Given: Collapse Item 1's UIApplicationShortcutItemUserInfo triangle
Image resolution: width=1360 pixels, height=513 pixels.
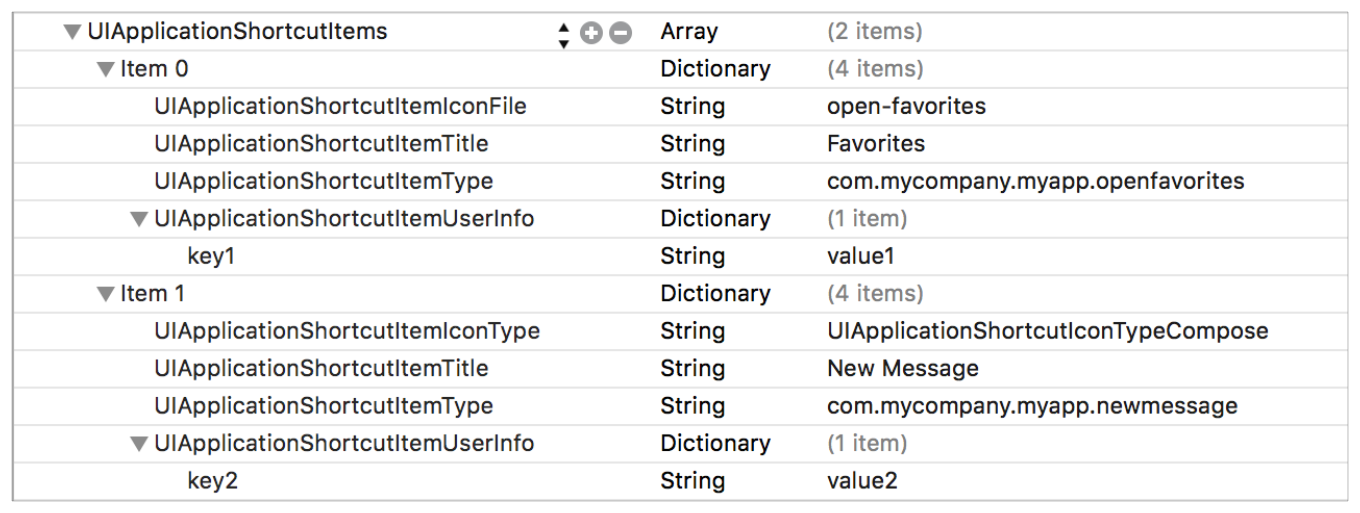Looking at the screenshot, I should [x=139, y=445].
